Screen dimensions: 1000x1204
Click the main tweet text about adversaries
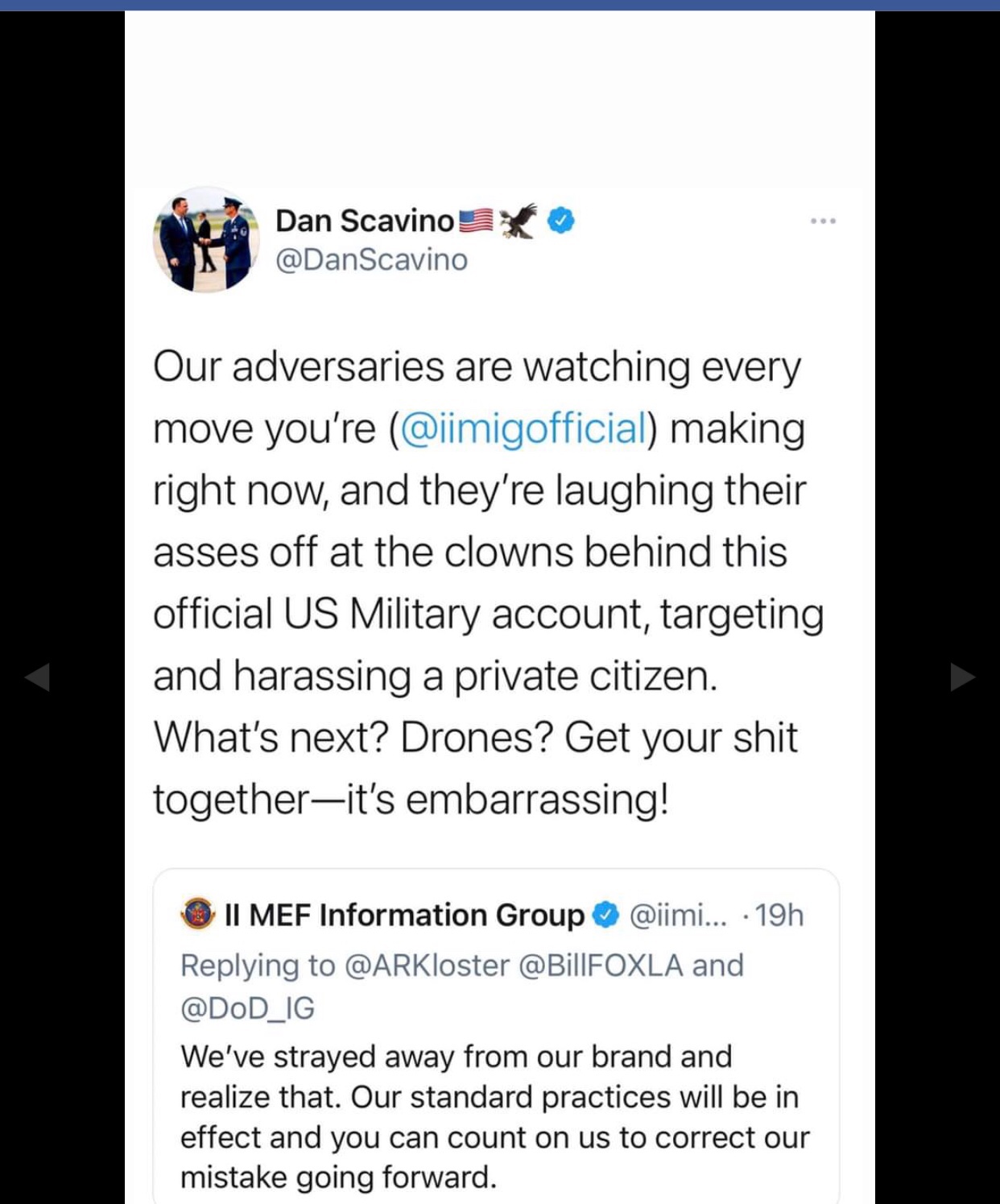point(488,582)
